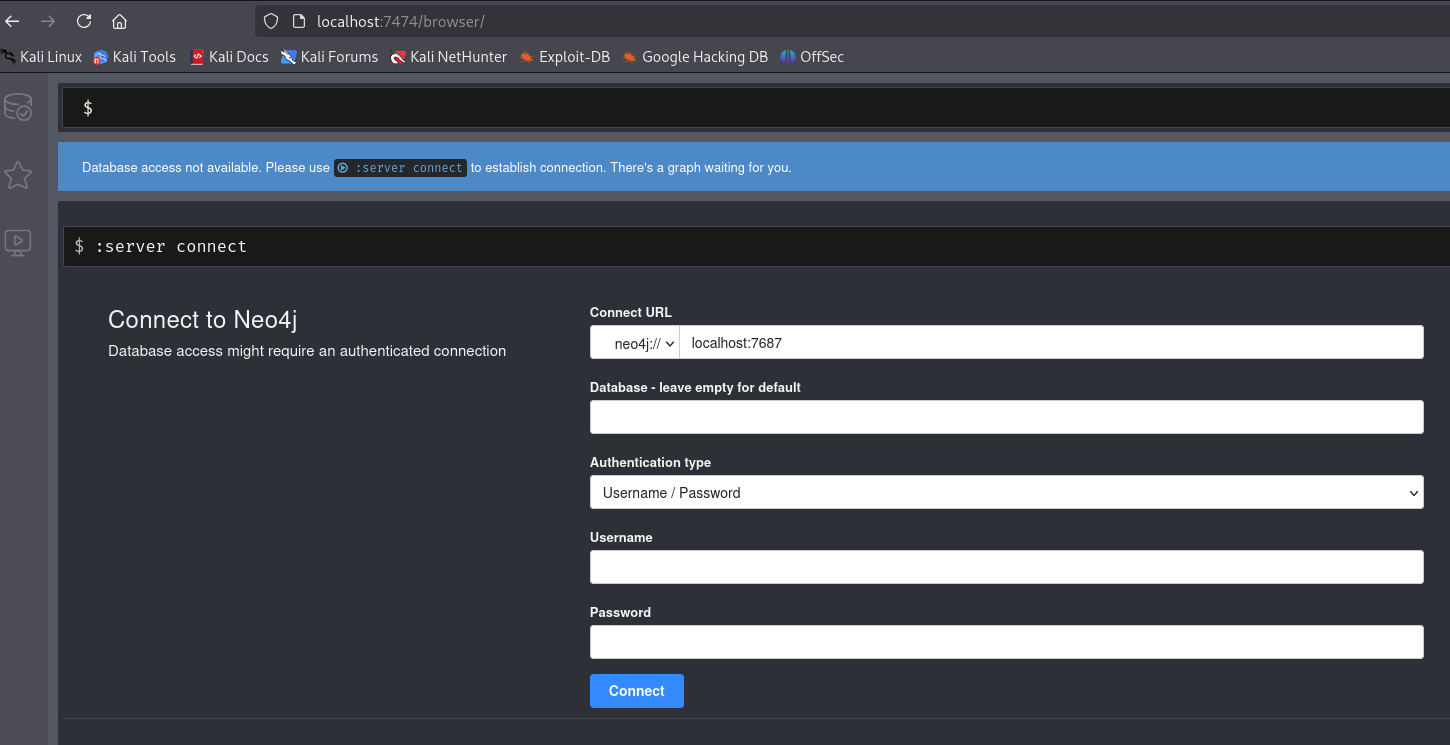
Task: Click the 'Authentication type' label
Action: 650,462
